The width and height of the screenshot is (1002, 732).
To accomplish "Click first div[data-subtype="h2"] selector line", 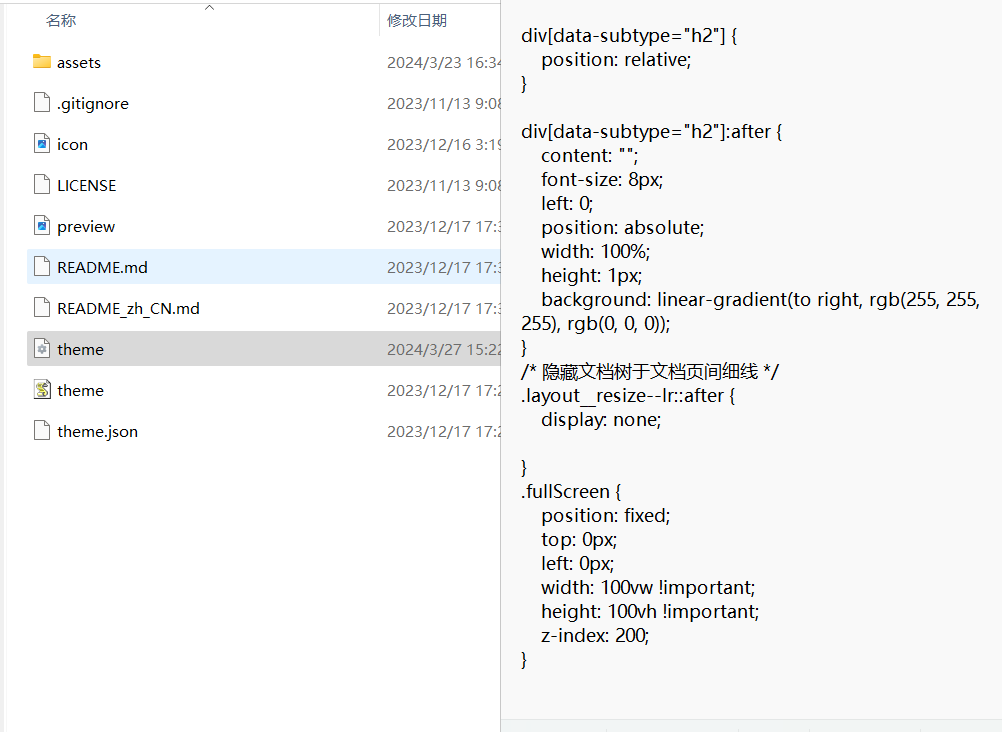I will click(629, 36).
